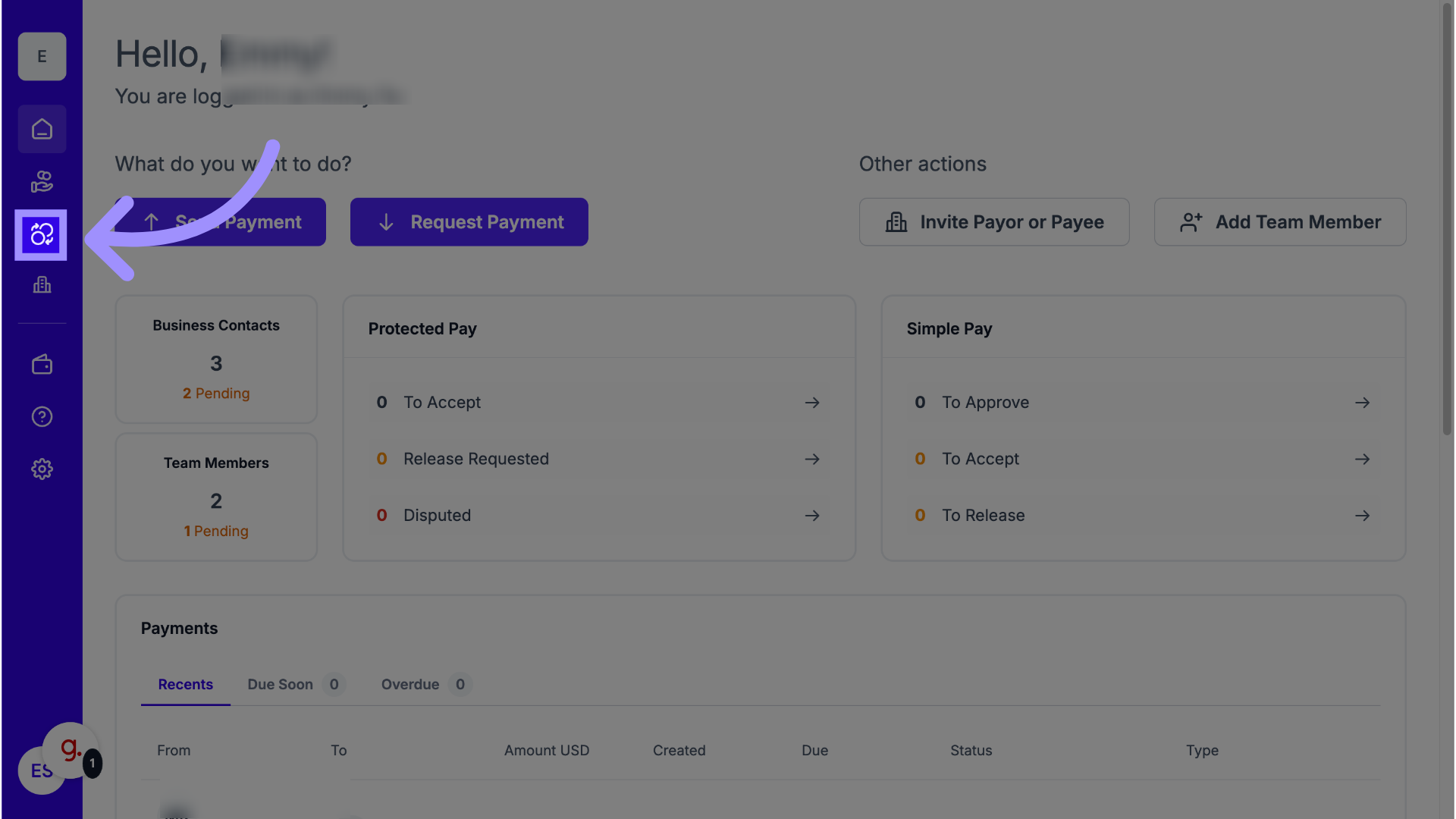This screenshot has height=819, width=1456.
Task: Click the E workspace avatar at top
Action: click(42, 57)
